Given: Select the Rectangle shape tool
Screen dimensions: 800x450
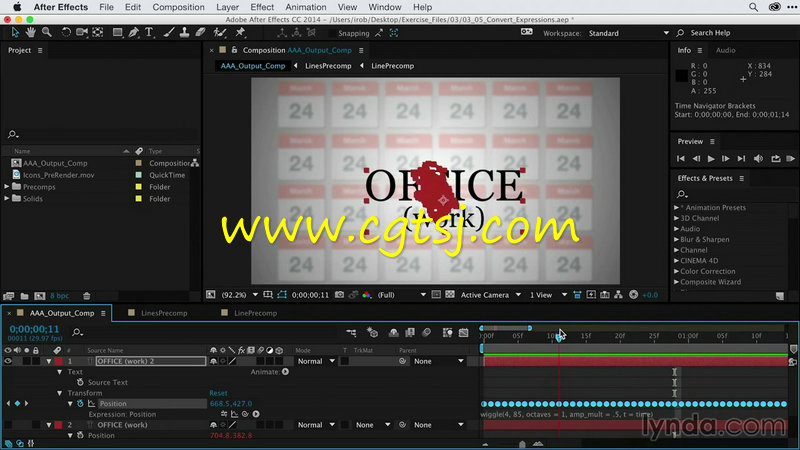Looking at the screenshot, I should pyautogui.click(x=117, y=33).
